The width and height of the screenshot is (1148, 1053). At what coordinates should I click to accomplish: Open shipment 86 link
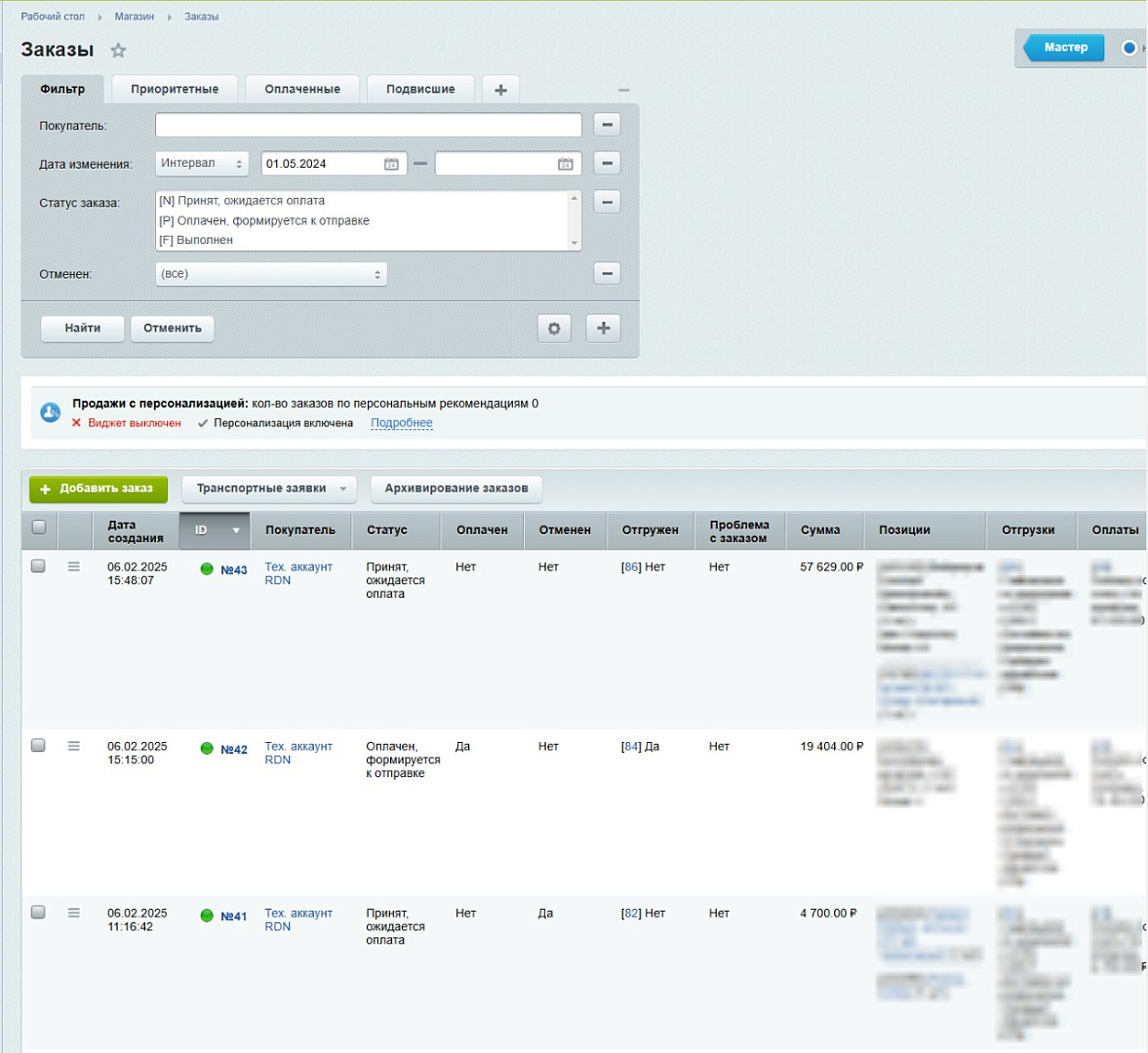click(630, 567)
